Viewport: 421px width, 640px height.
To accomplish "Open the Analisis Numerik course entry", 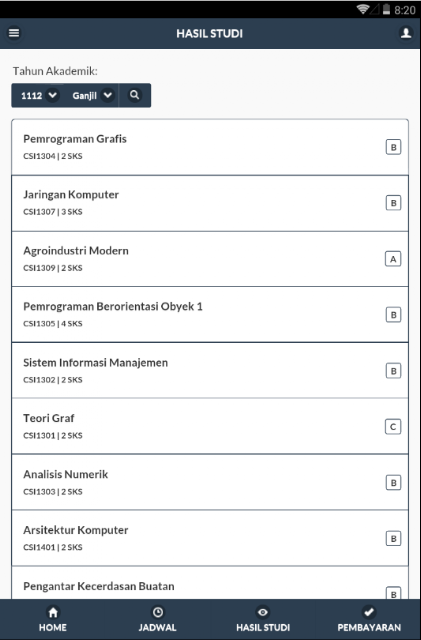I will pos(210,482).
